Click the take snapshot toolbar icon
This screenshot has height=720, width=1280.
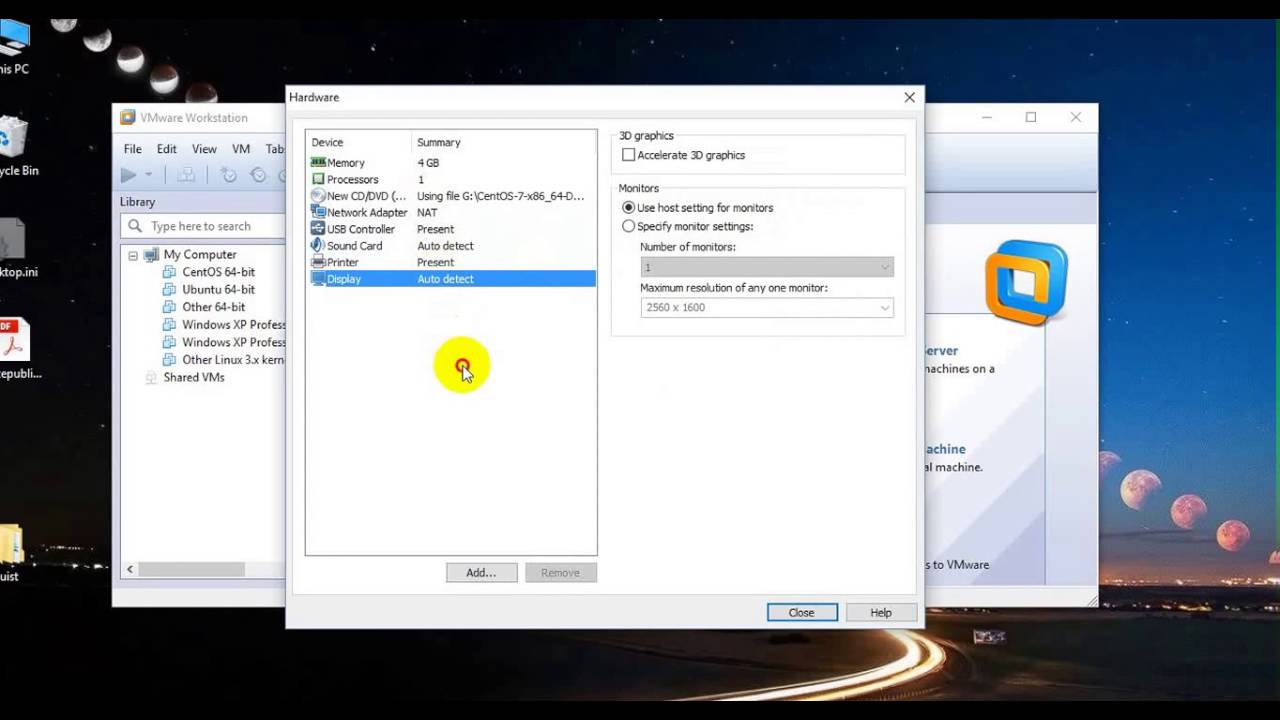(229, 175)
